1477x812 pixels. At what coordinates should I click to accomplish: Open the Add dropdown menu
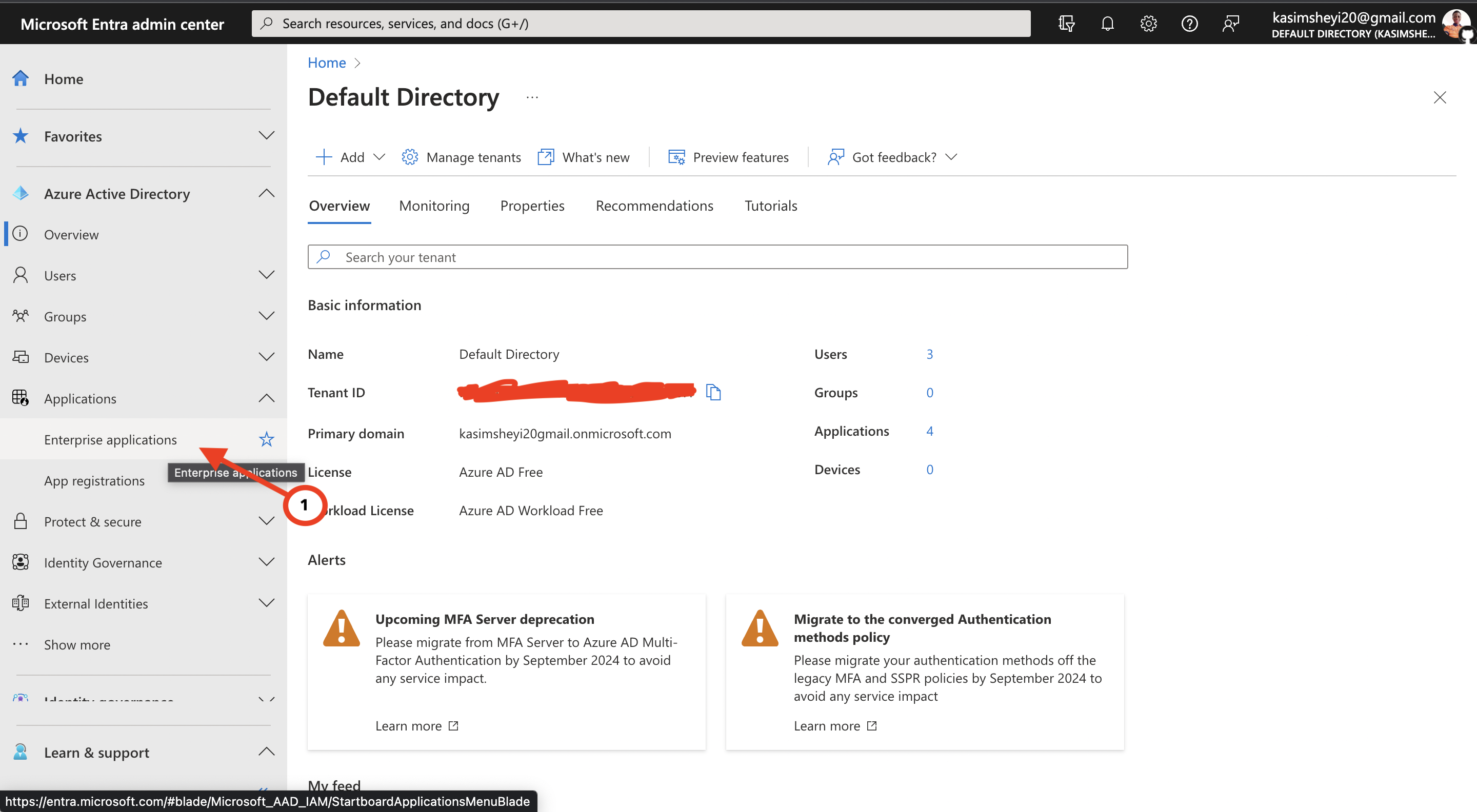pos(350,157)
